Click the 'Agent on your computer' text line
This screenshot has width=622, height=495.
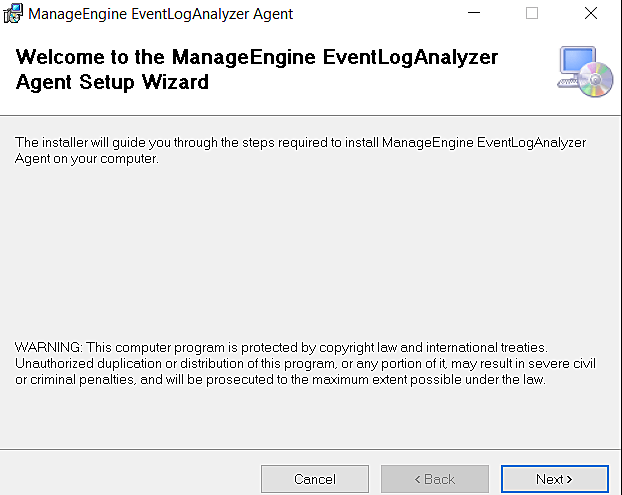(87, 160)
